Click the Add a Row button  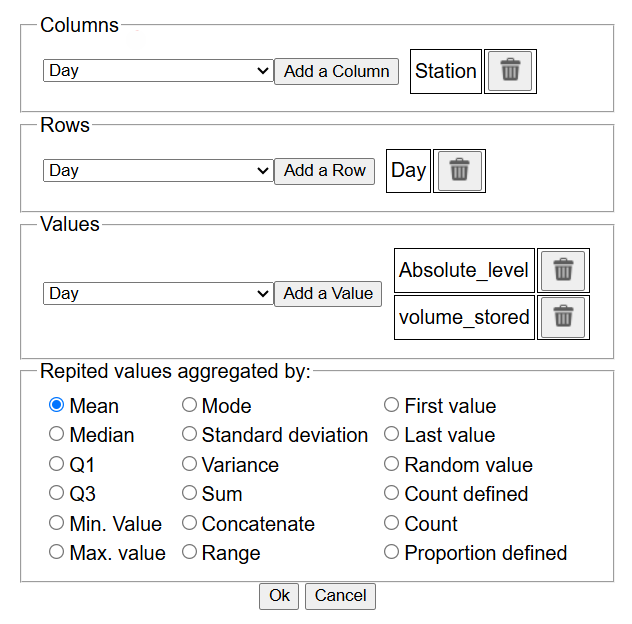[324, 171]
